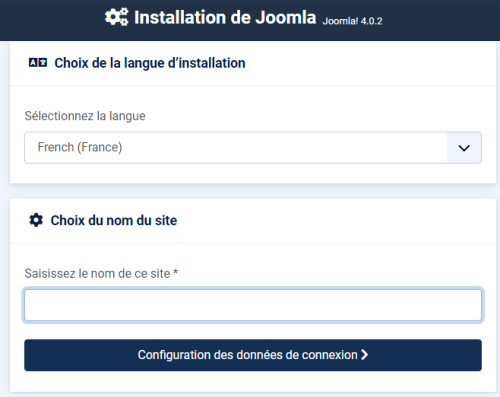Click the Choix du nom du site heading

coord(114,220)
